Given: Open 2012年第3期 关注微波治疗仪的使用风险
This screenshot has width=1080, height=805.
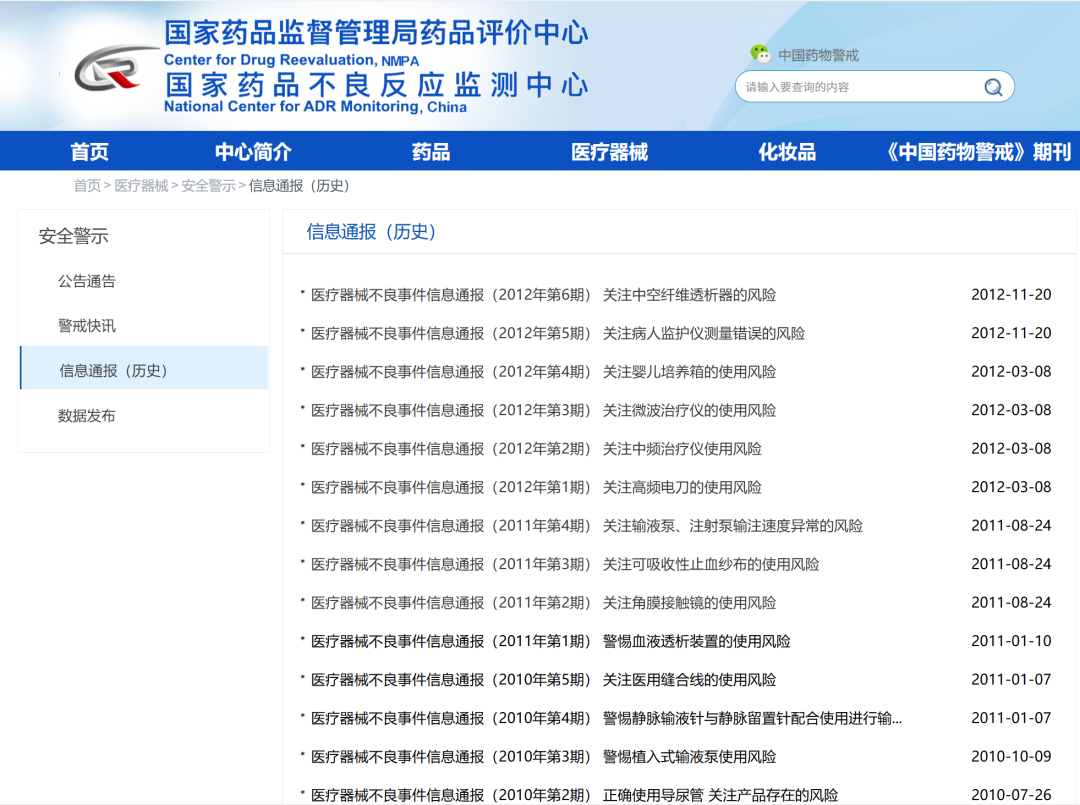Looking at the screenshot, I should (x=543, y=411).
